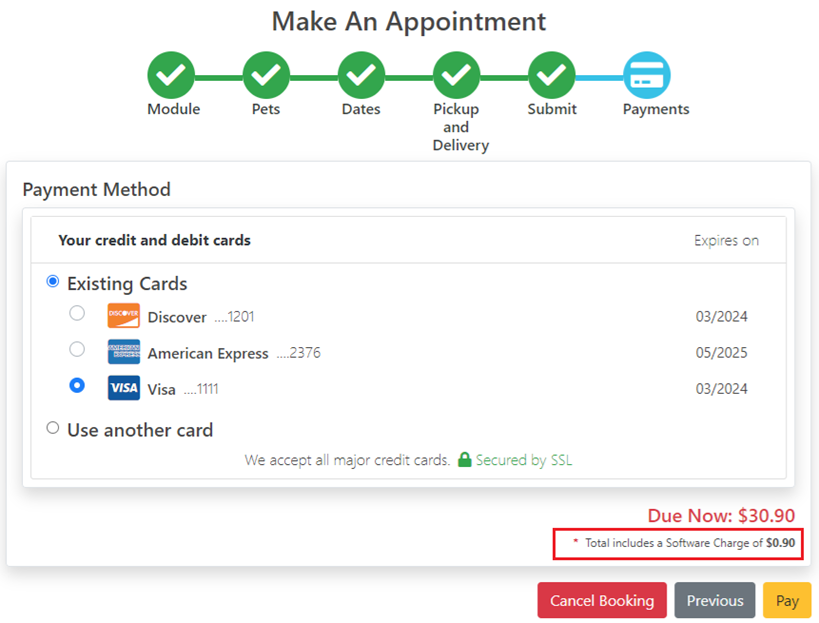
Task: Click the Submit step checkmark icon
Action: pyautogui.click(x=551, y=75)
